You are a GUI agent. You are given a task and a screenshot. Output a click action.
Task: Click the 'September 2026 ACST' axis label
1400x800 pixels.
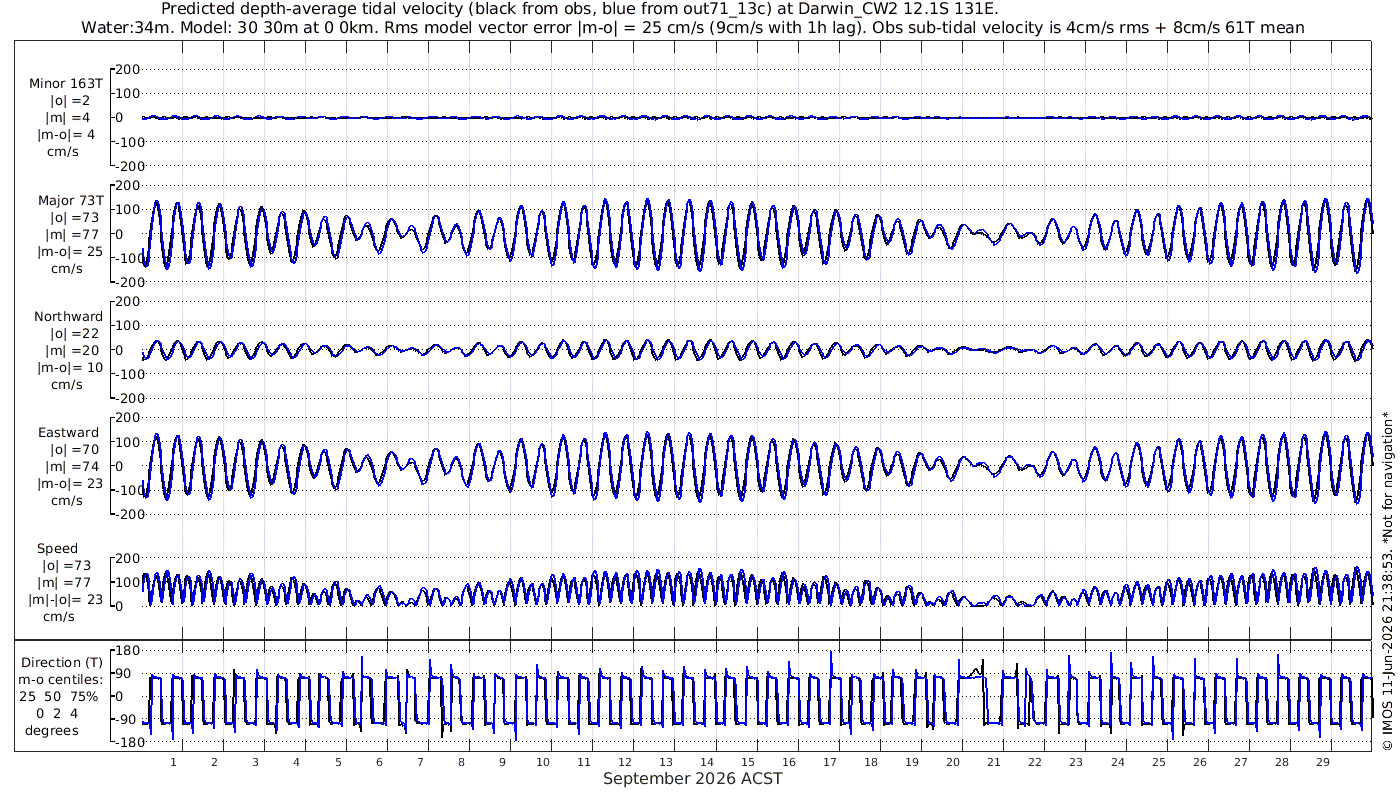click(x=693, y=778)
